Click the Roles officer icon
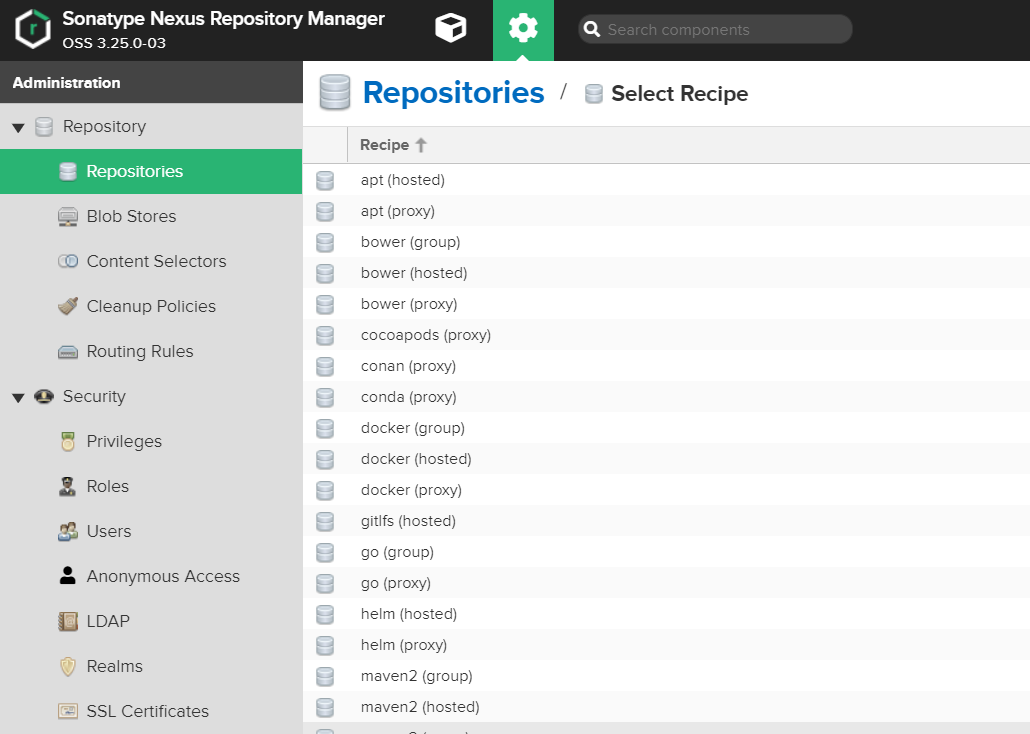The height and width of the screenshot is (734, 1030). [x=68, y=486]
